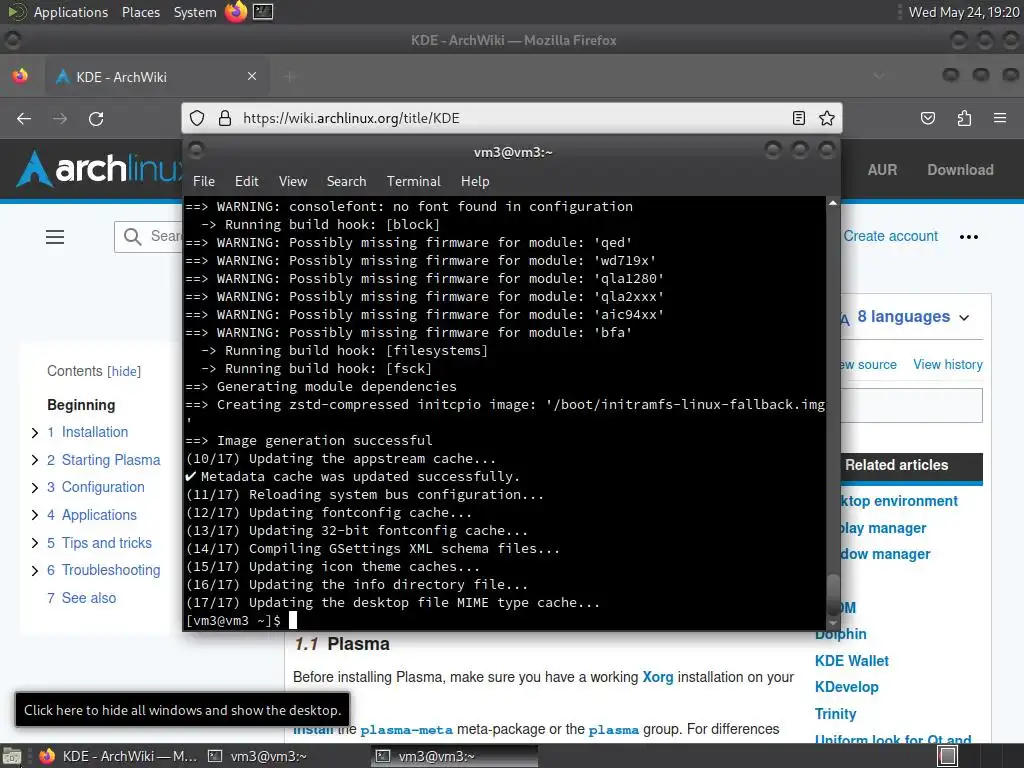Expand the Tips and tricks section
Screen dimensions: 1024x768
tap(35, 543)
